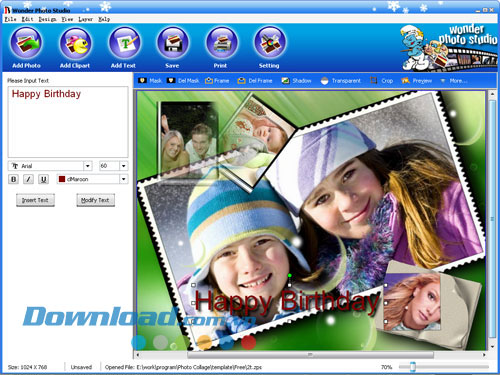Open the Add Clipart tool

tap(75, 43)
